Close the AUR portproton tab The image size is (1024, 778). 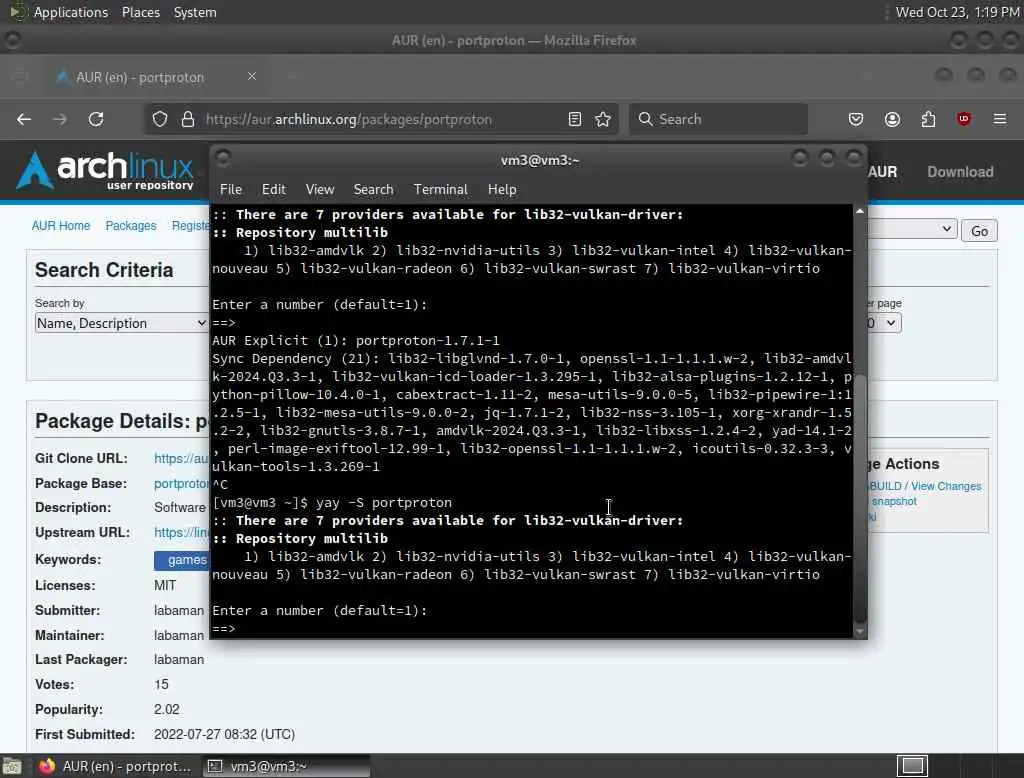[251, 76]
